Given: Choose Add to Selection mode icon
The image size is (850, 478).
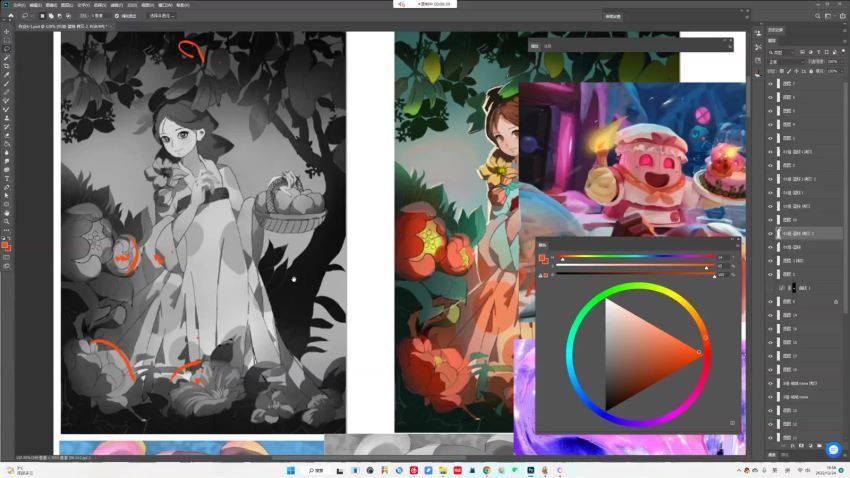Looking at the screenshot, I should coord(51,16).
